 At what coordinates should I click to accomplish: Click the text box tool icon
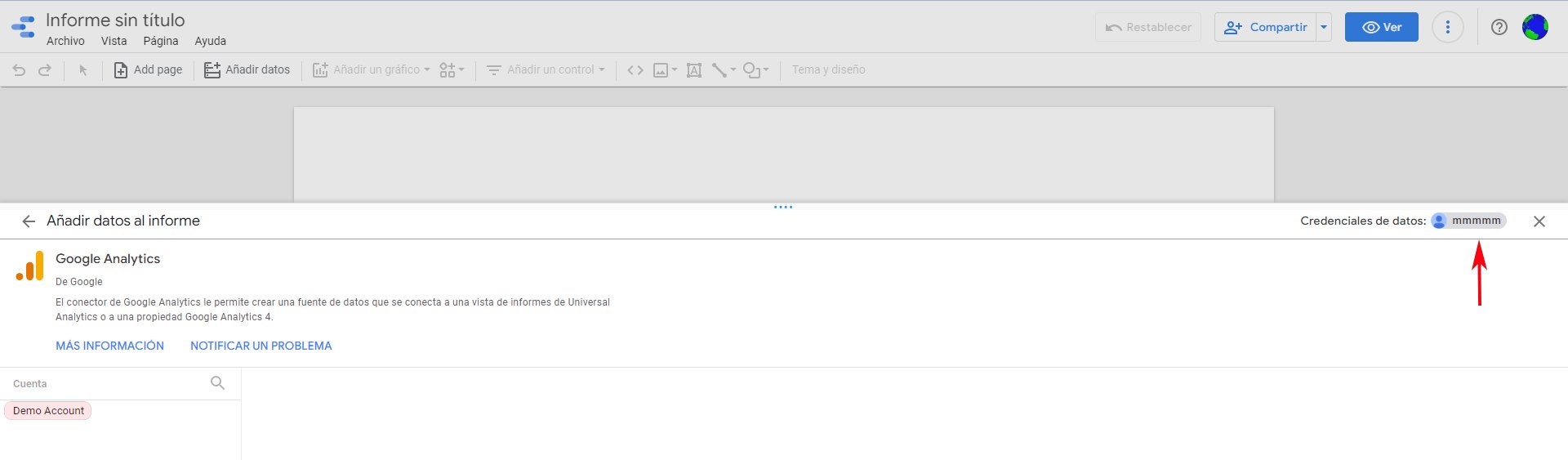(694, 70)
